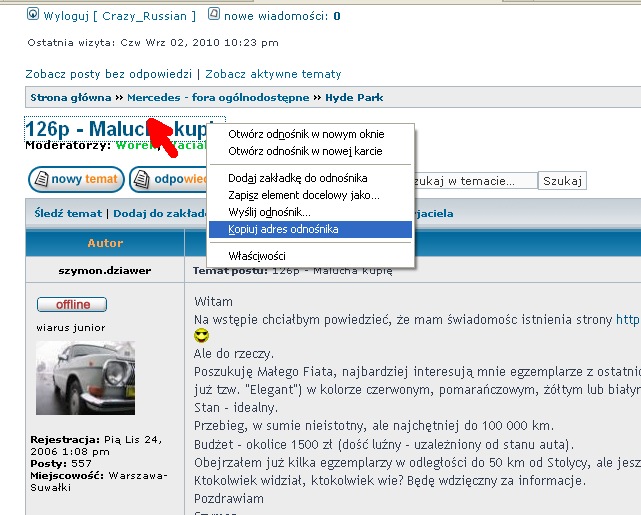Viewport: 641px width, 515px height.
Task: Click 'Śledź temat' link
Action: (x=68, y=213)
